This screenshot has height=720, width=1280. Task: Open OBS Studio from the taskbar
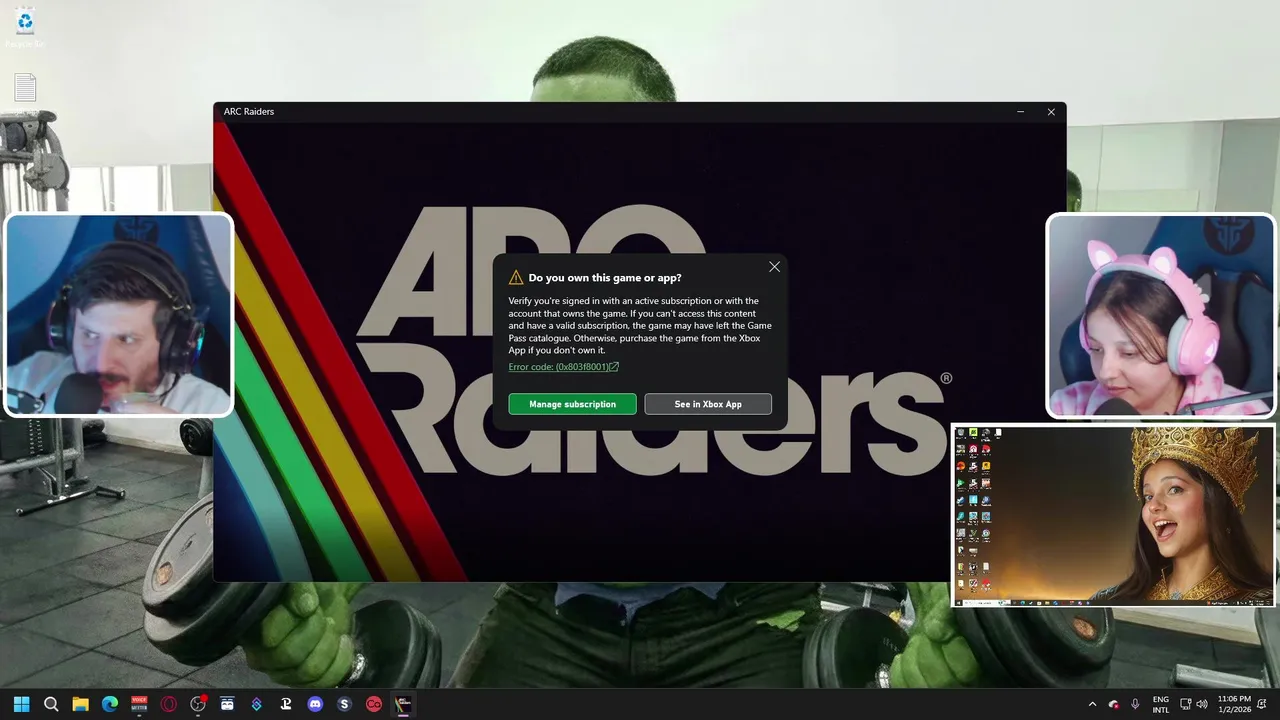point(198,704)
